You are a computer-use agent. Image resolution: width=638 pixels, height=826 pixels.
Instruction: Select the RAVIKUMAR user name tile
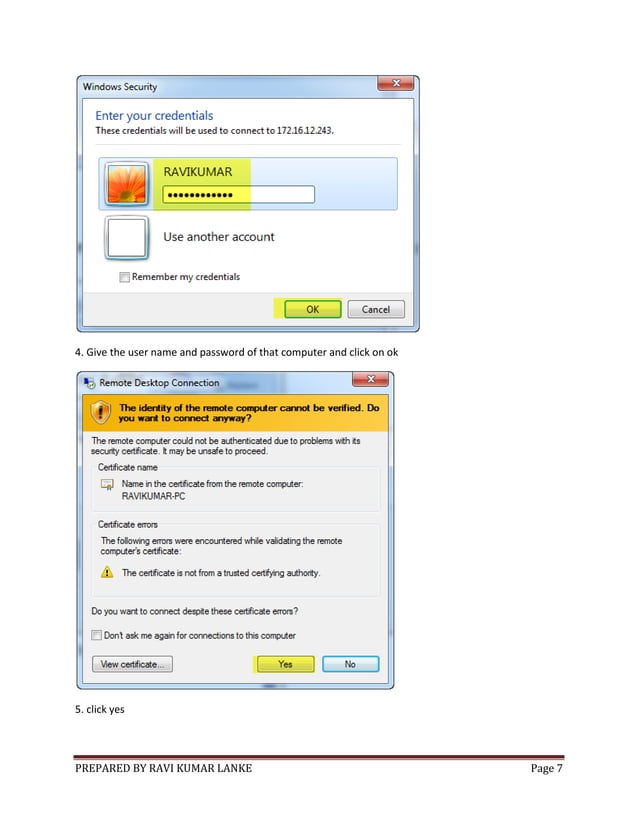click(x=248, y=183)
